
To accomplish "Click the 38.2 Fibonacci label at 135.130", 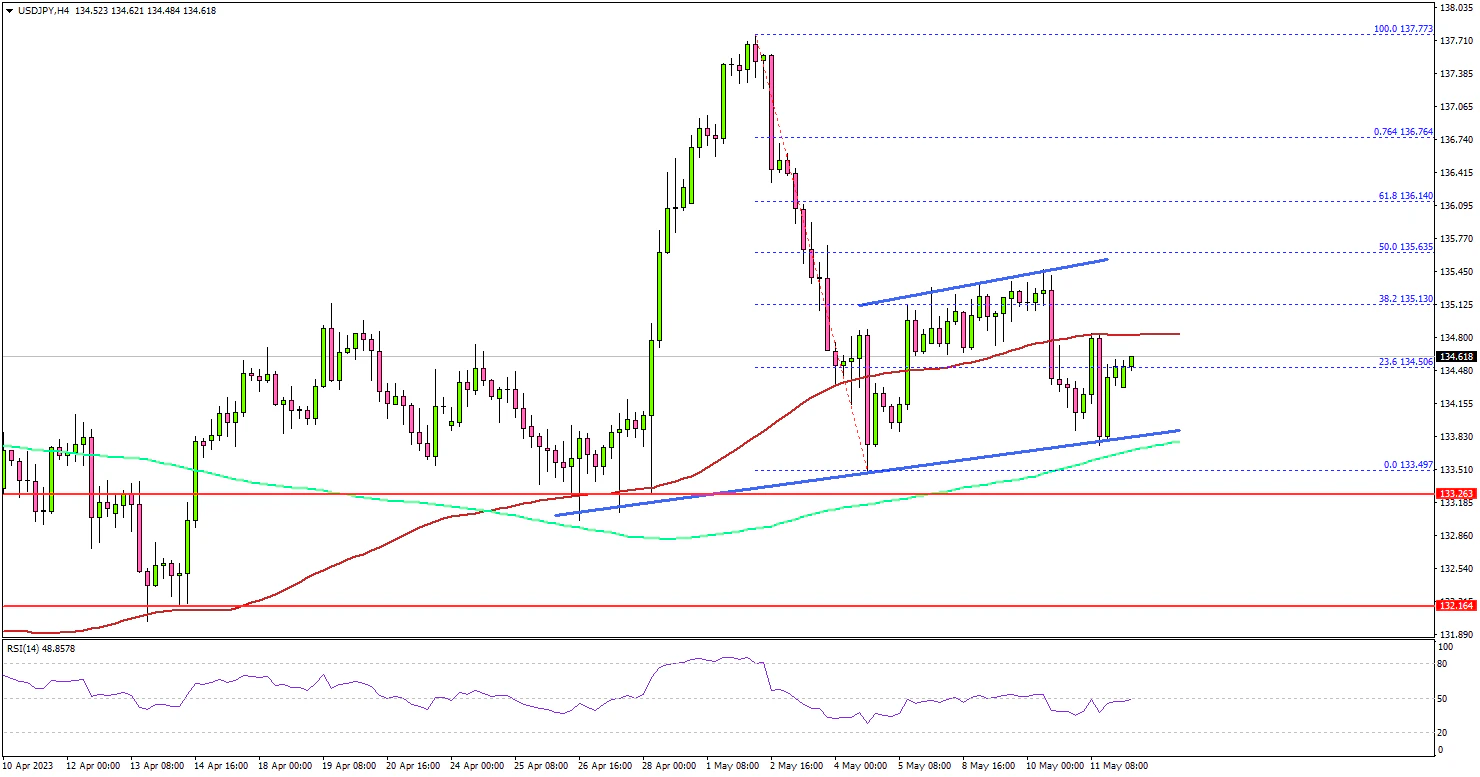I will tap(1405, 298).
